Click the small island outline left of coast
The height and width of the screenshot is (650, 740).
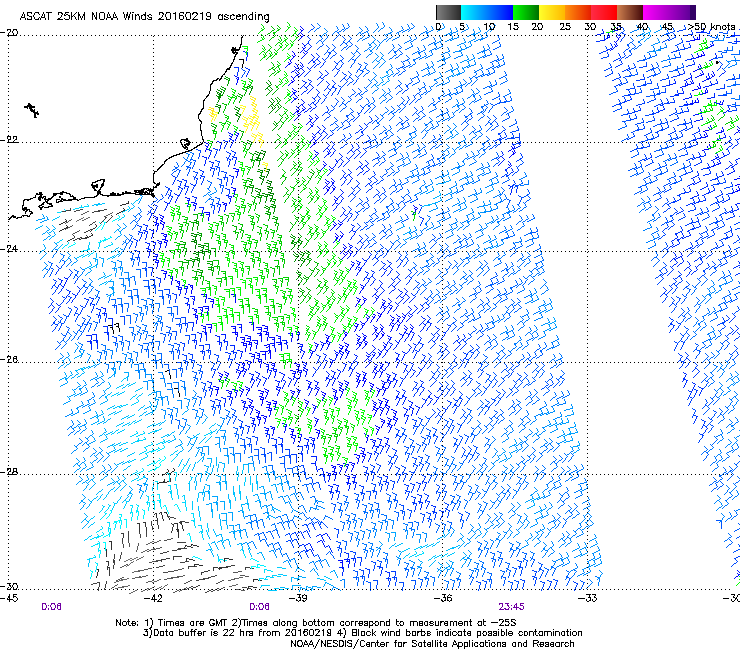[32, 110]
